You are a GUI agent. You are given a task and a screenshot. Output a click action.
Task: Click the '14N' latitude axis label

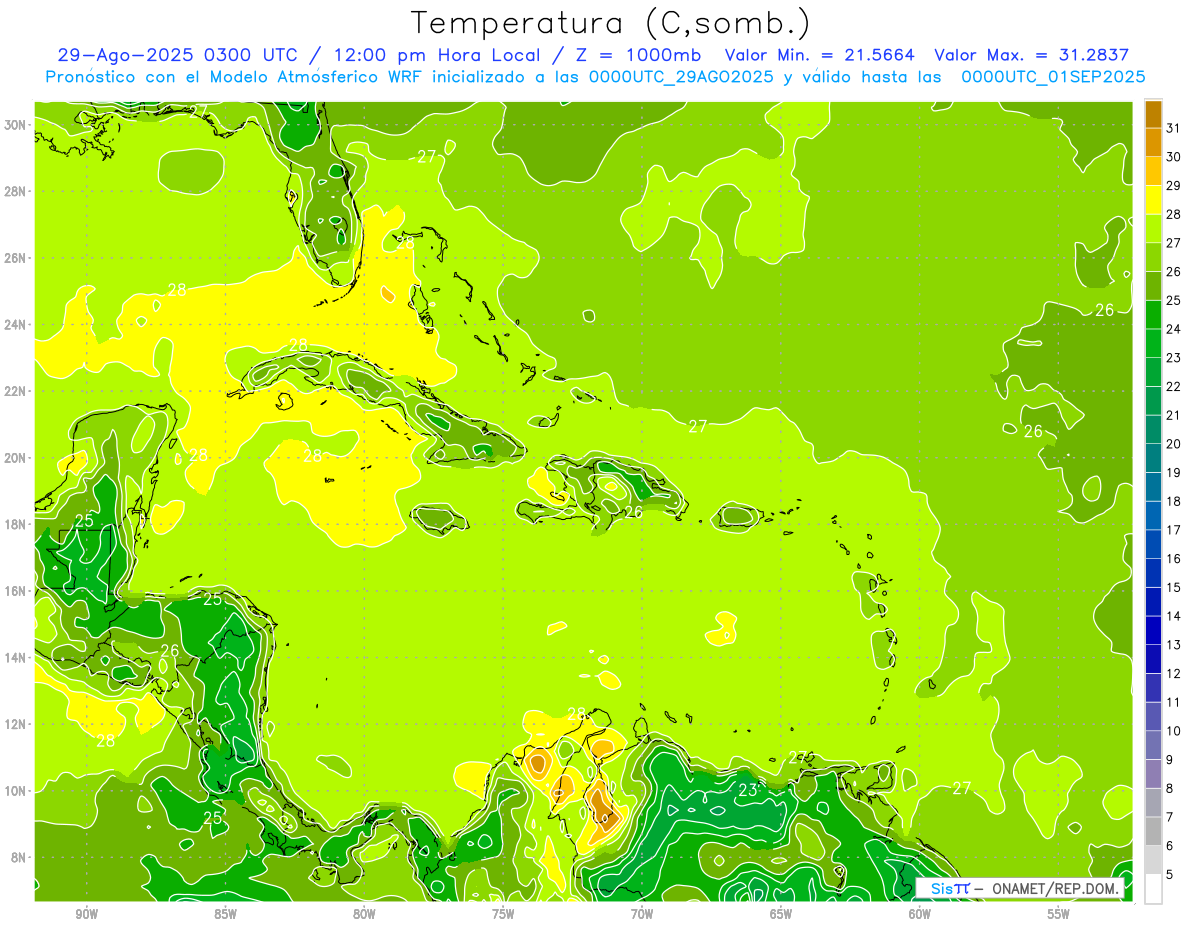[15, 658]
